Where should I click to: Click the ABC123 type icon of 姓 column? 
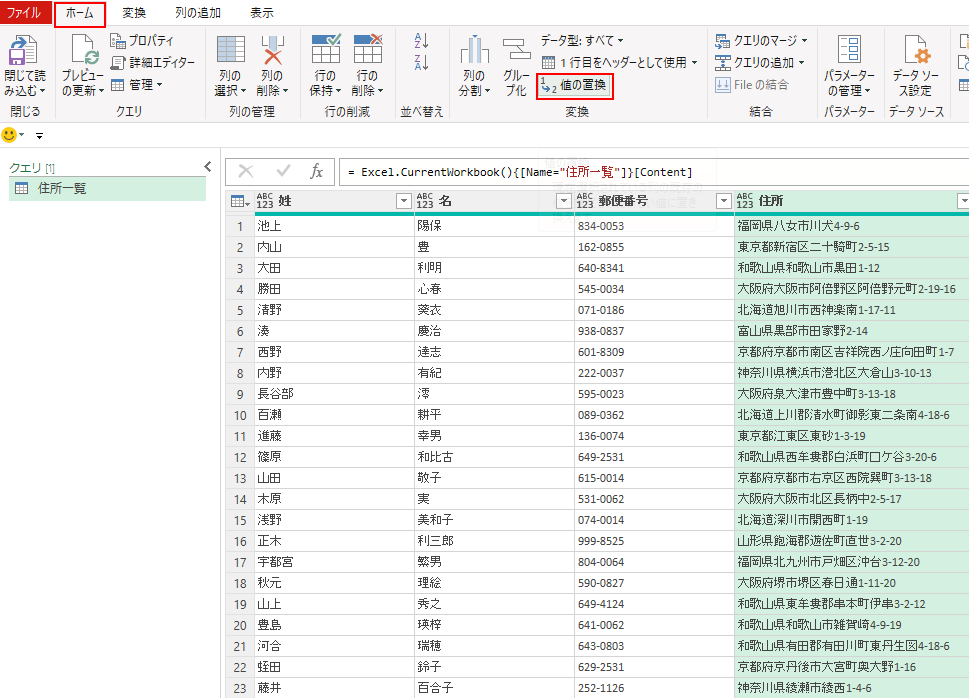pos(264,201)
